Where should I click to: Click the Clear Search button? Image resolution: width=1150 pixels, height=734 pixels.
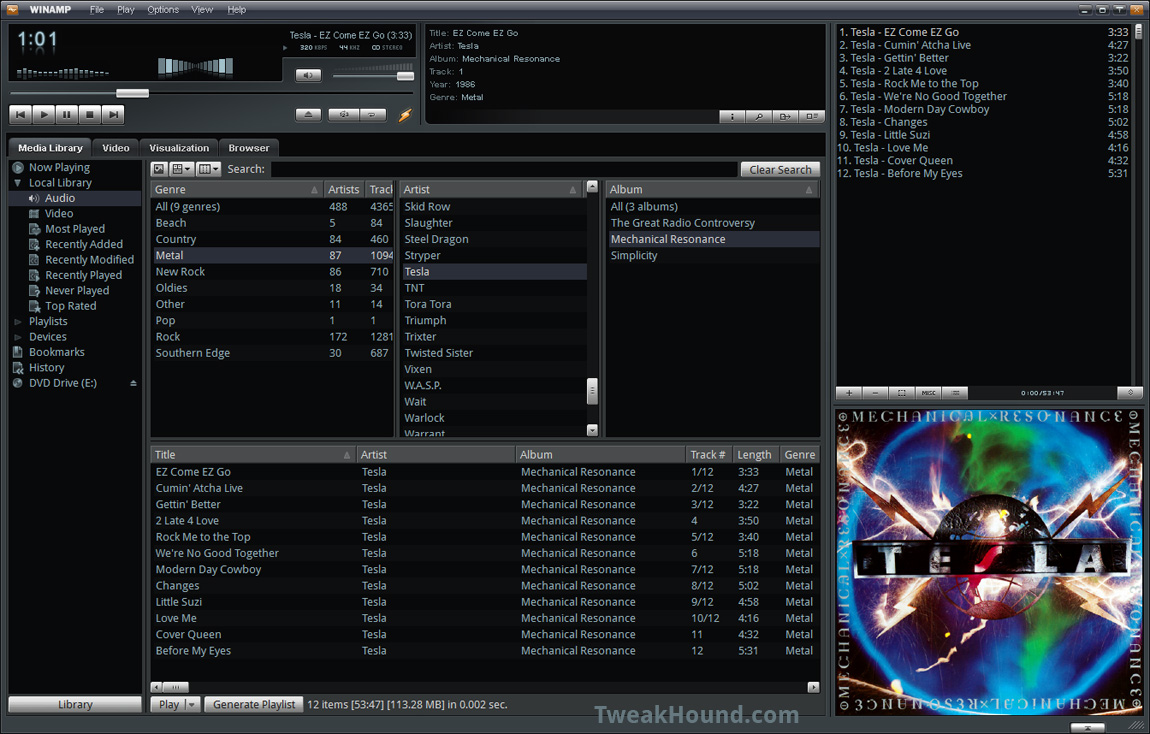click(x=780, y=169)
